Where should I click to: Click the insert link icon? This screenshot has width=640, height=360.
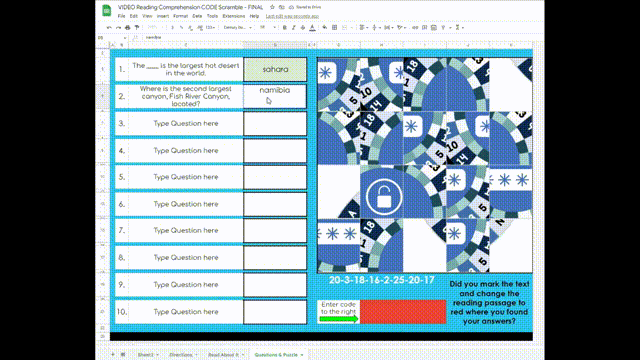415,28
